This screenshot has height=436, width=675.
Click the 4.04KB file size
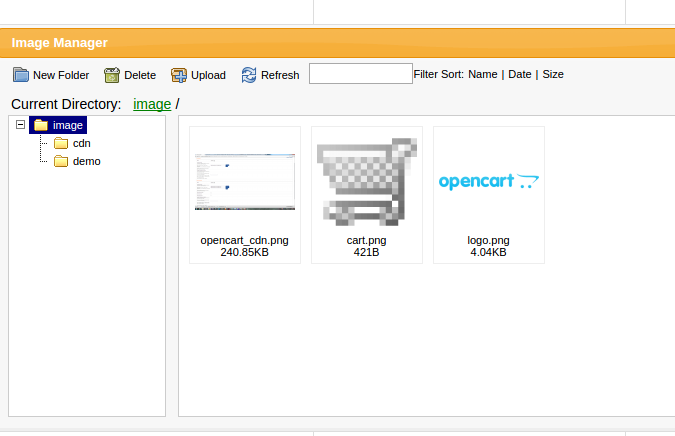pyautogui.click(x=489, y=252)
